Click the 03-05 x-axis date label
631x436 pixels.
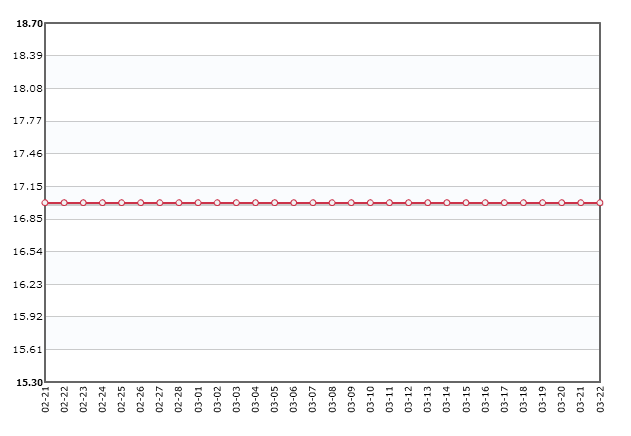click(x=275, y=399)
